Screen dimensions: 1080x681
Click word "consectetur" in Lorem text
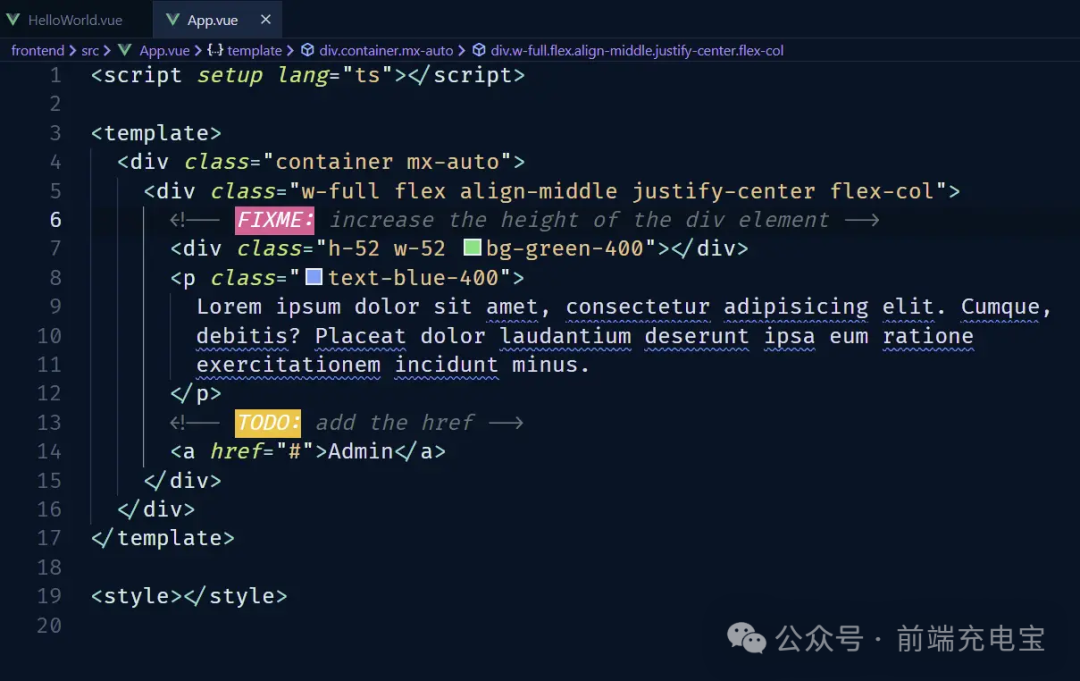[637, 307]
